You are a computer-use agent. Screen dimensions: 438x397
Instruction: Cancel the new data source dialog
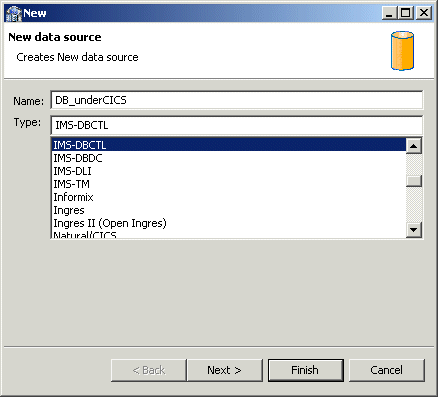[x=387, y=370]
